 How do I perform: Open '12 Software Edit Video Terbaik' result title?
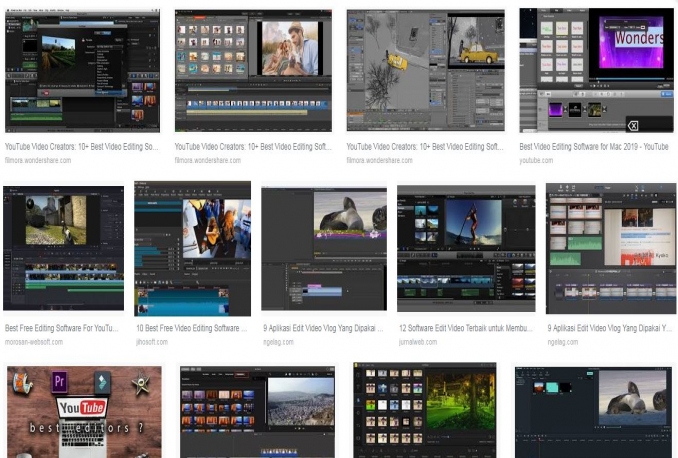point(466,328)
